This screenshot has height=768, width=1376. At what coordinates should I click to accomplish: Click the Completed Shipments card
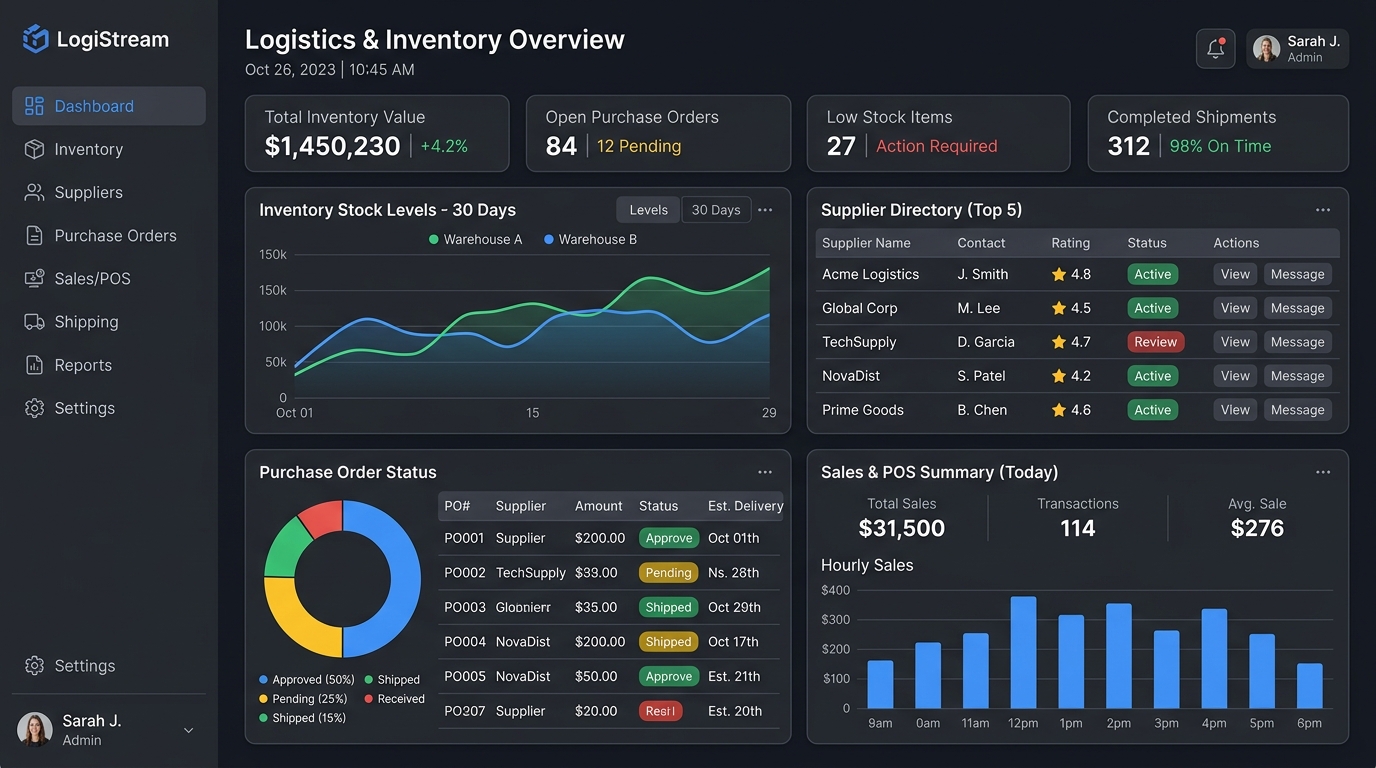1218,134
